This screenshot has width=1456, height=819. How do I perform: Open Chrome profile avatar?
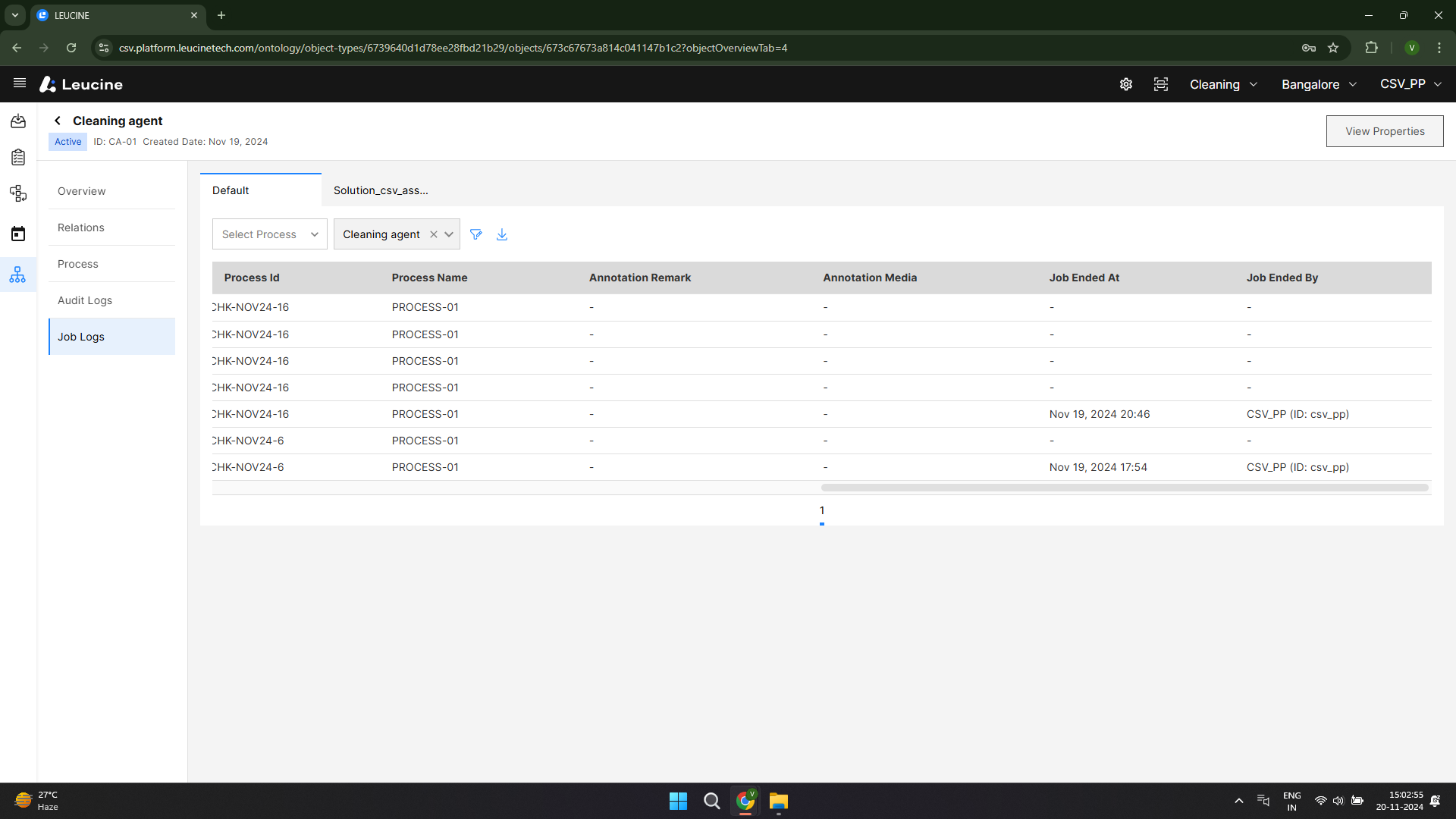tap(1412, 48)
